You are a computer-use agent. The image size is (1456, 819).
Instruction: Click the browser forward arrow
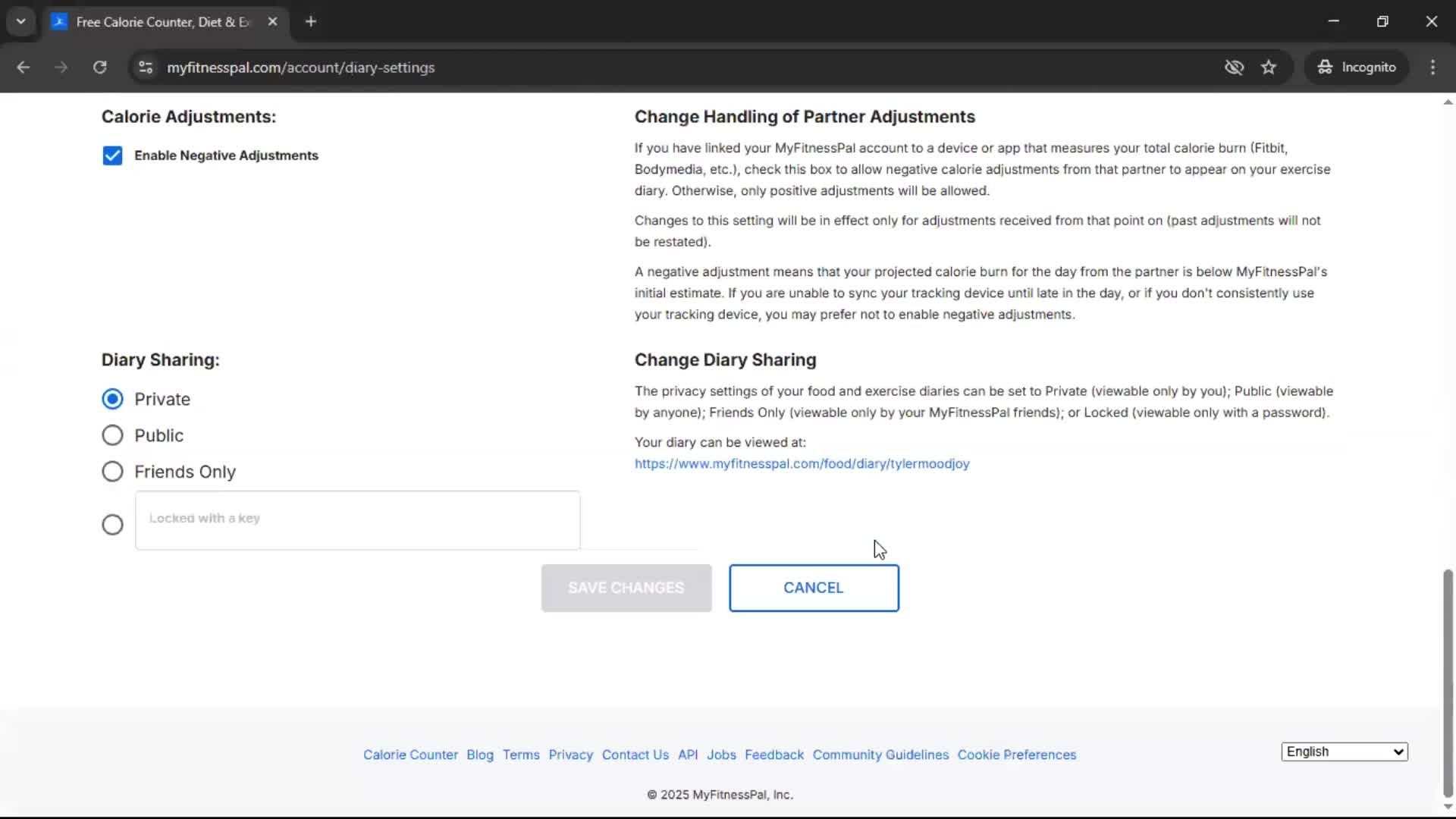[x=61, y=67]
